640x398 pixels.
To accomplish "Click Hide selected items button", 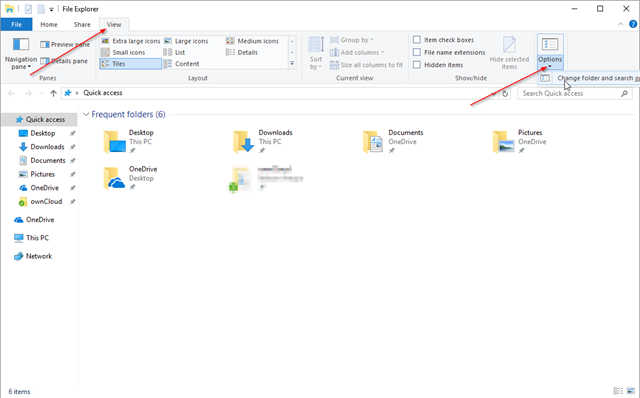I will pos(509,53).
